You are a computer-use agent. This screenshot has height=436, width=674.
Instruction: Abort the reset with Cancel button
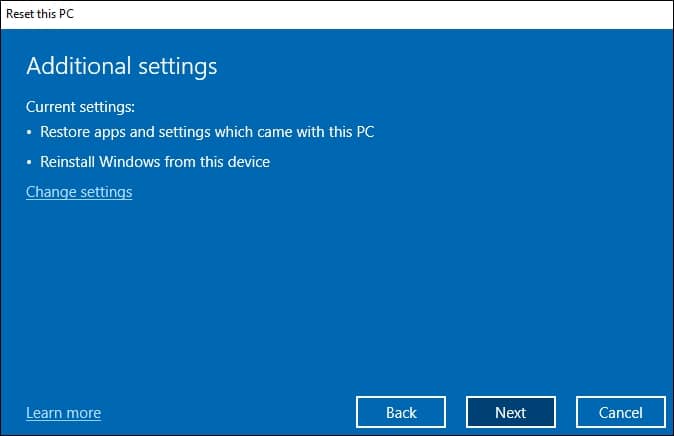(x=621, y=412)
